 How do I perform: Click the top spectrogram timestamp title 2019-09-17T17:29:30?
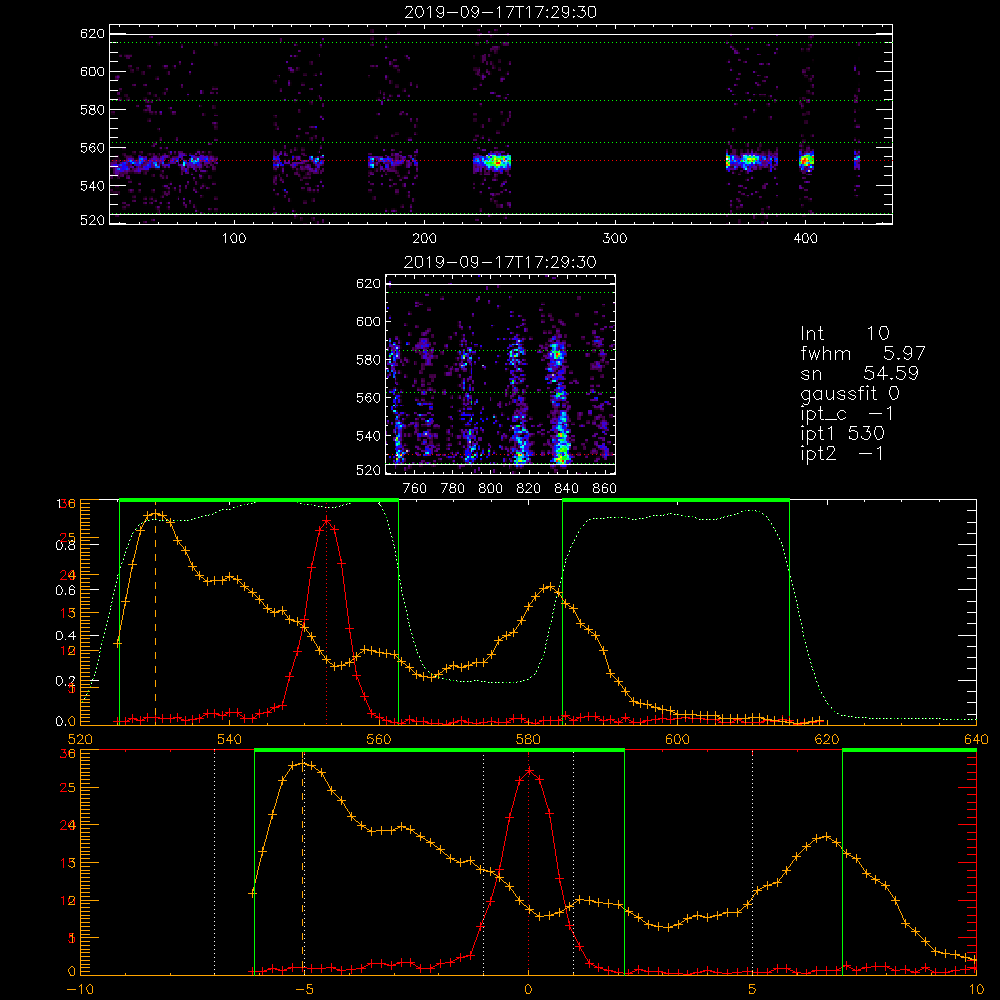click(500, 12)
